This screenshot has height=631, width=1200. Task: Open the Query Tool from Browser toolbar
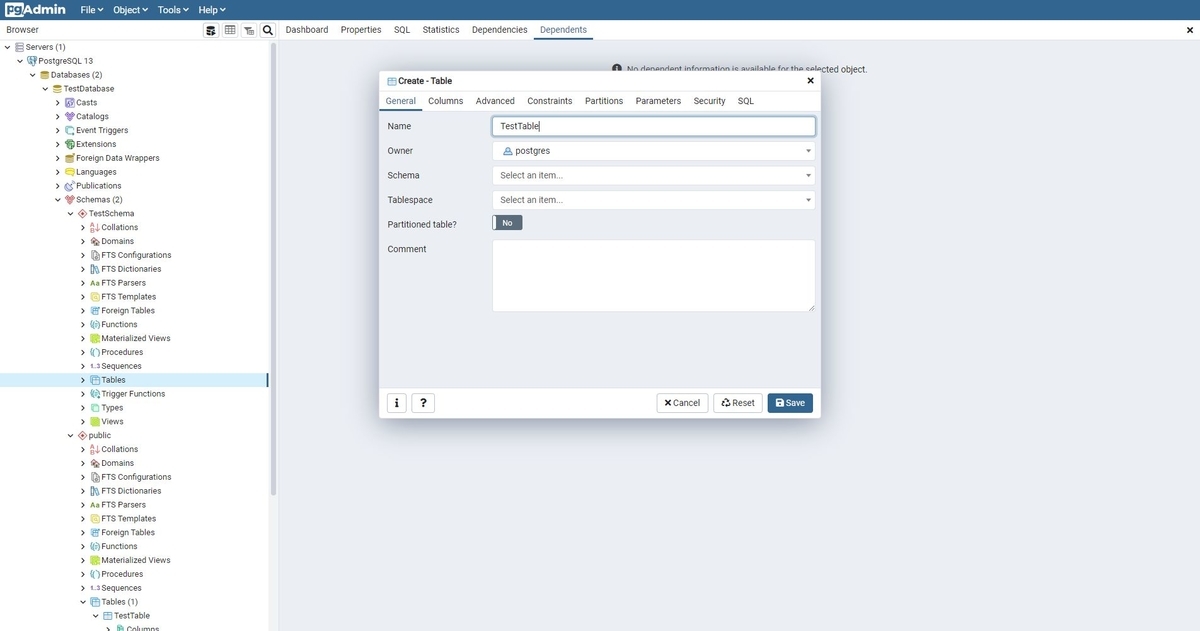[x=211, y=30]
